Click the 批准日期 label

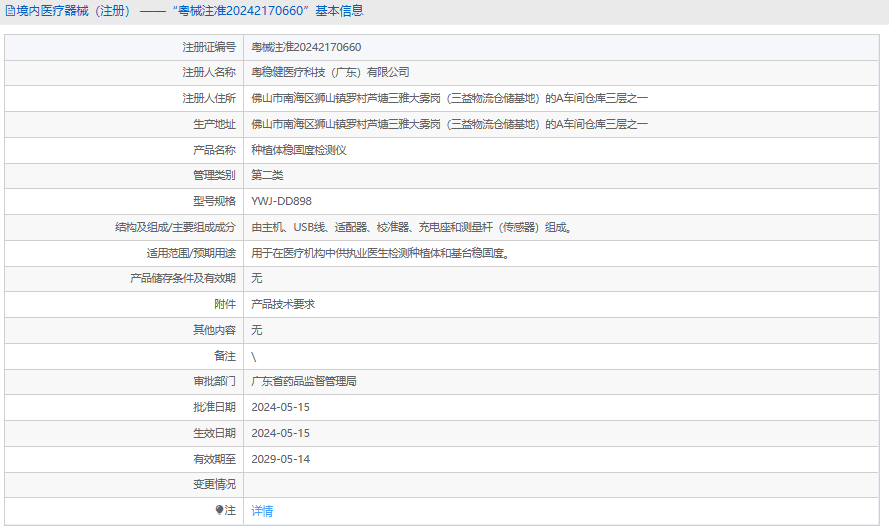pos(214,407)
